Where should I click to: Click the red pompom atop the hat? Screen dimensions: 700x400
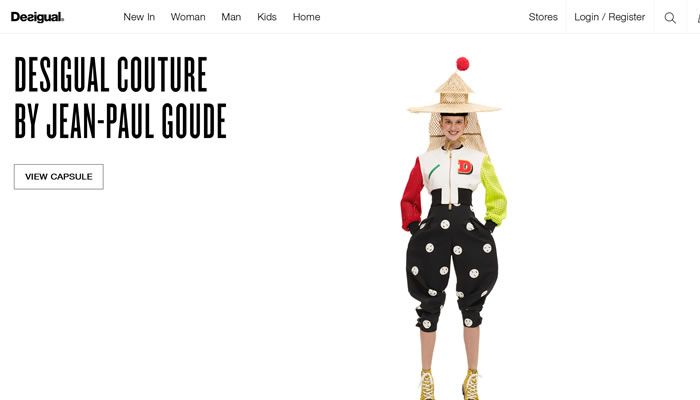pyautogui.click(x=462, y=64)
